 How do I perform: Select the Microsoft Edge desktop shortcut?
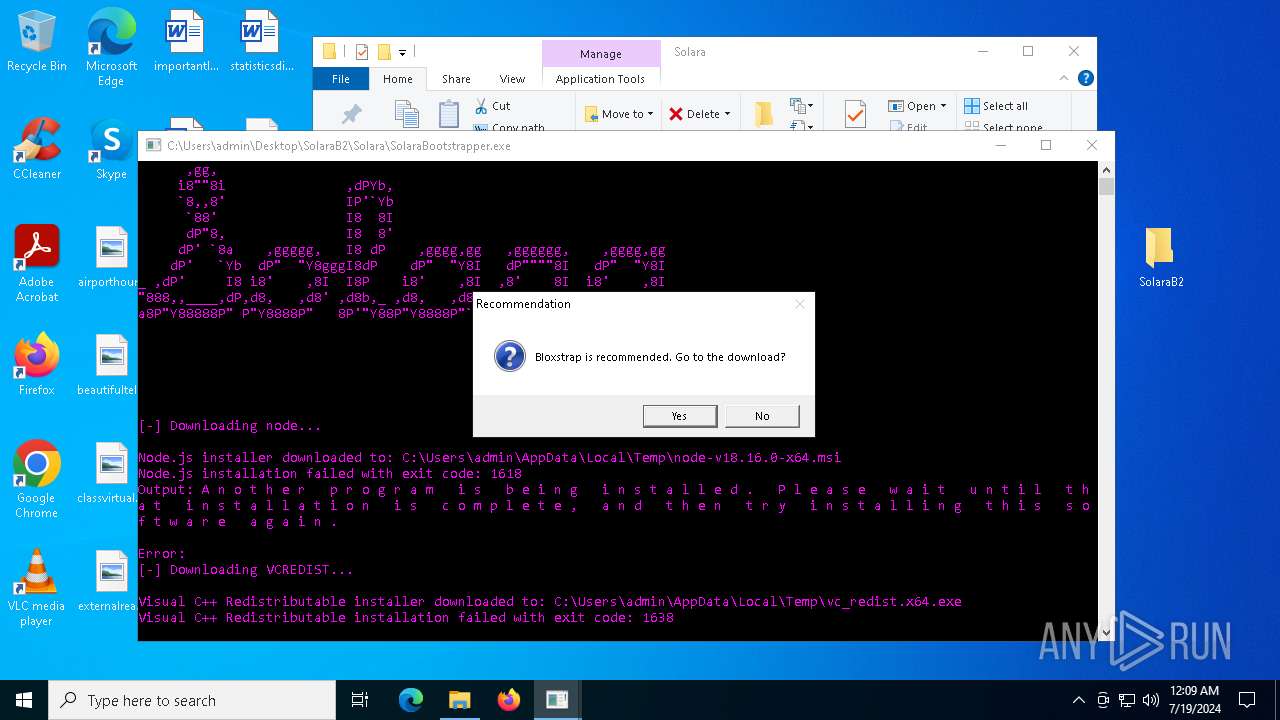[111, 47]
